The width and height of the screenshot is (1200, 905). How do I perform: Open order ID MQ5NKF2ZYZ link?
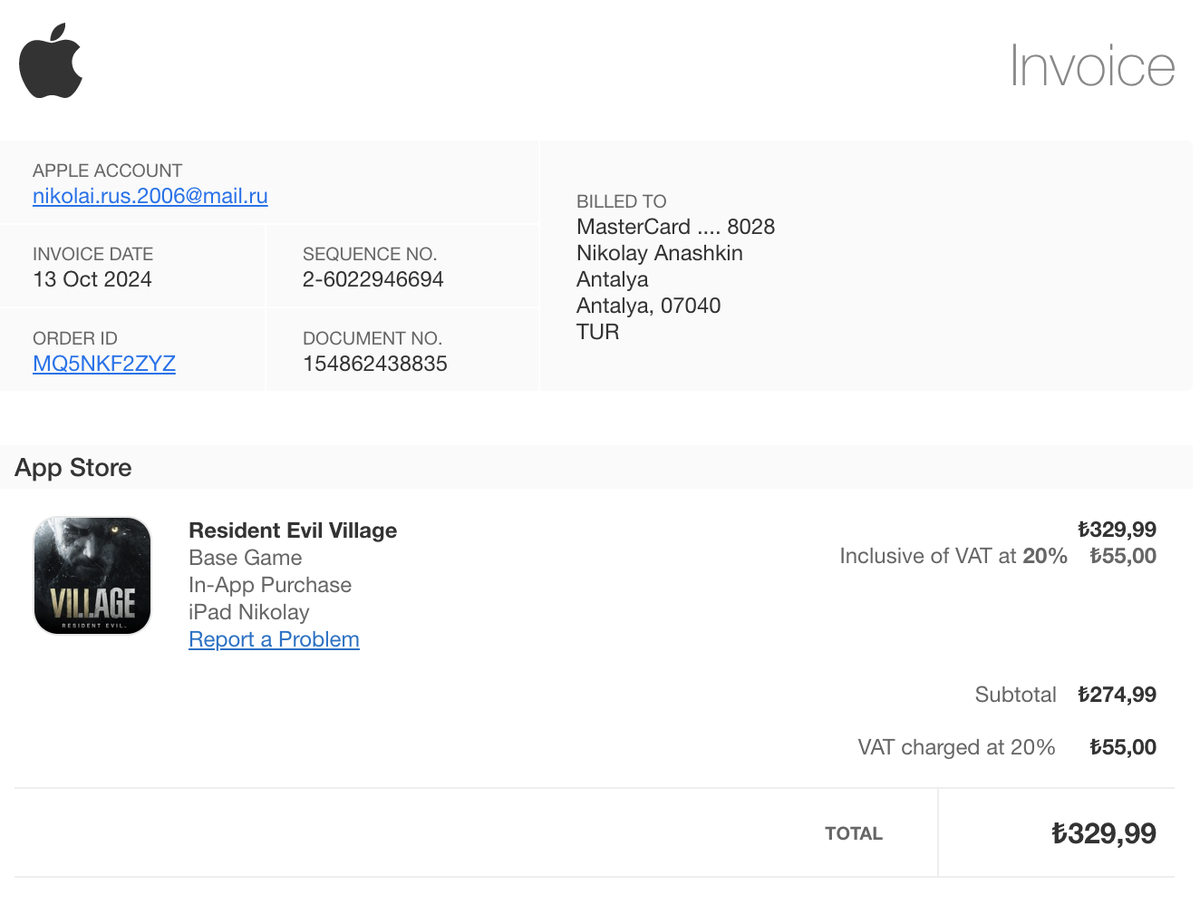[x=104, y=364]
